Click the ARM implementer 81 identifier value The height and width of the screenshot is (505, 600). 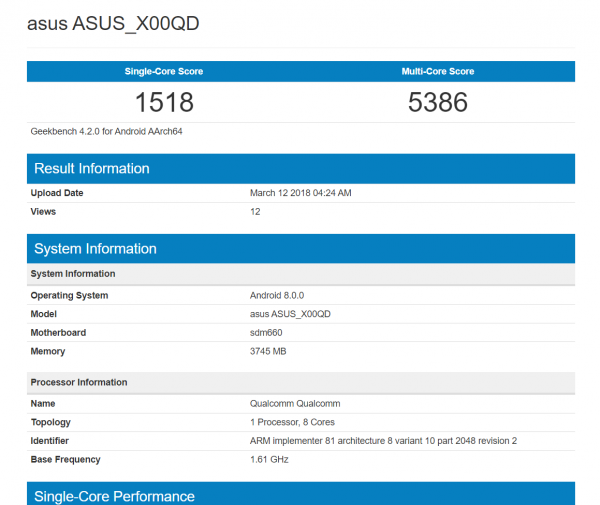(383, 441)
